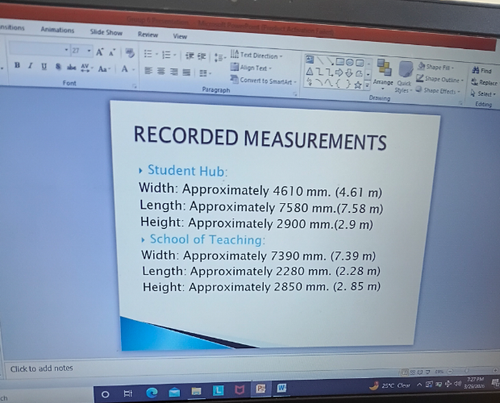
Task: Open the Change Case dropdown
Action: click(104, 69)
